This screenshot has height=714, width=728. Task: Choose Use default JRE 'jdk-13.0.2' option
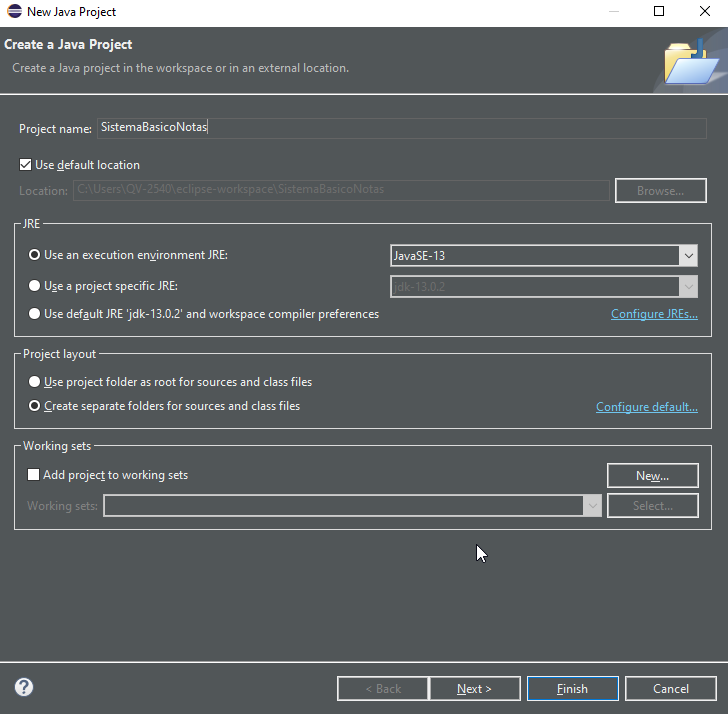pos(35,314)
